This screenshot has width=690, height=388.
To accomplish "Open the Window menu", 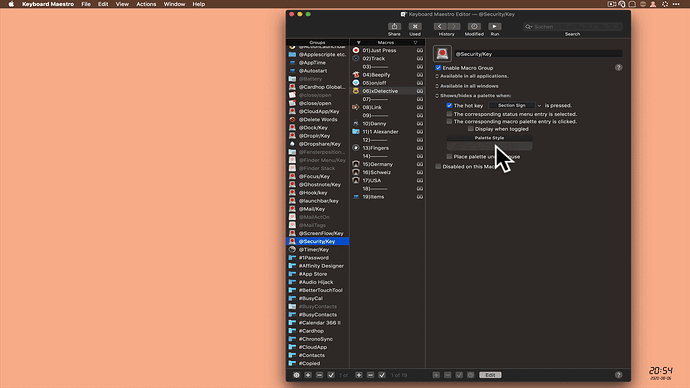I will click(x=174, y=4).
